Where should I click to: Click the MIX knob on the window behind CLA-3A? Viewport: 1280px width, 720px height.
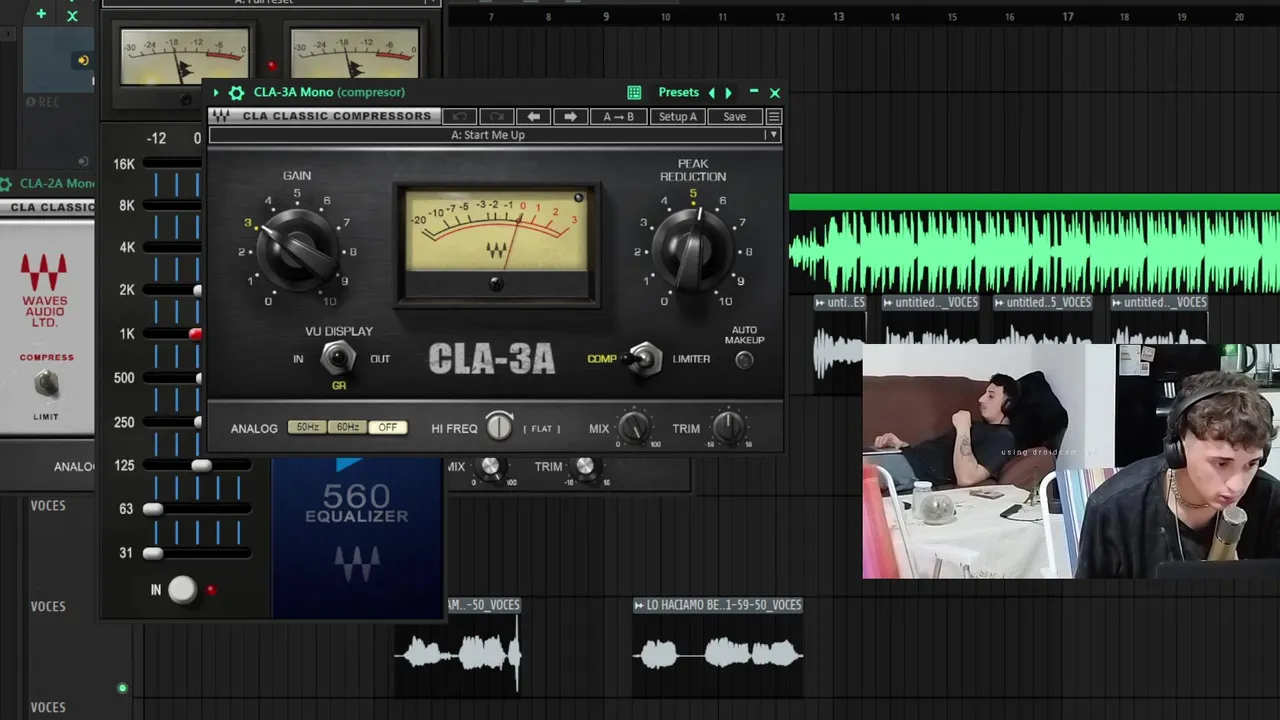click(x=490, y=466)
